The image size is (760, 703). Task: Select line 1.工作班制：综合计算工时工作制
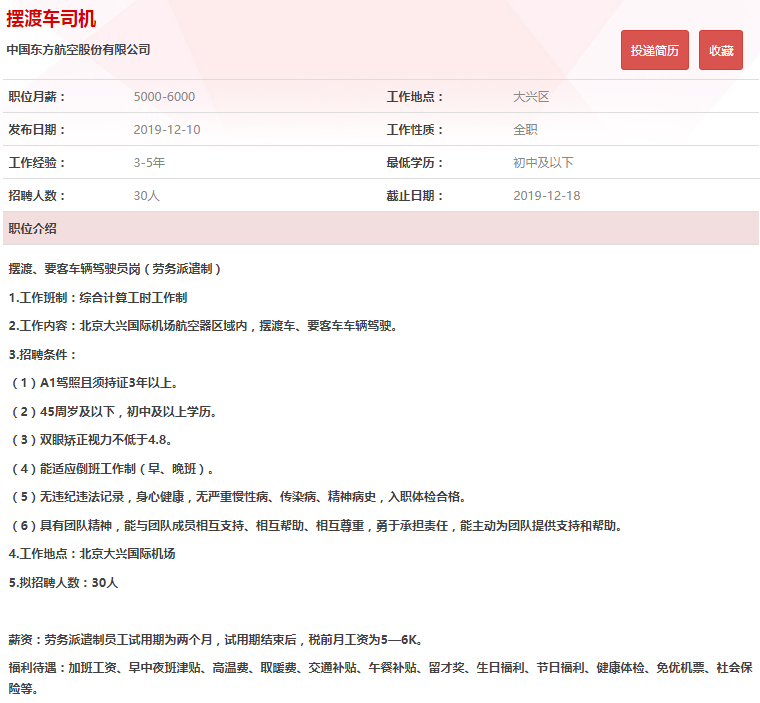pyautogui.click(x=98, y=297)
